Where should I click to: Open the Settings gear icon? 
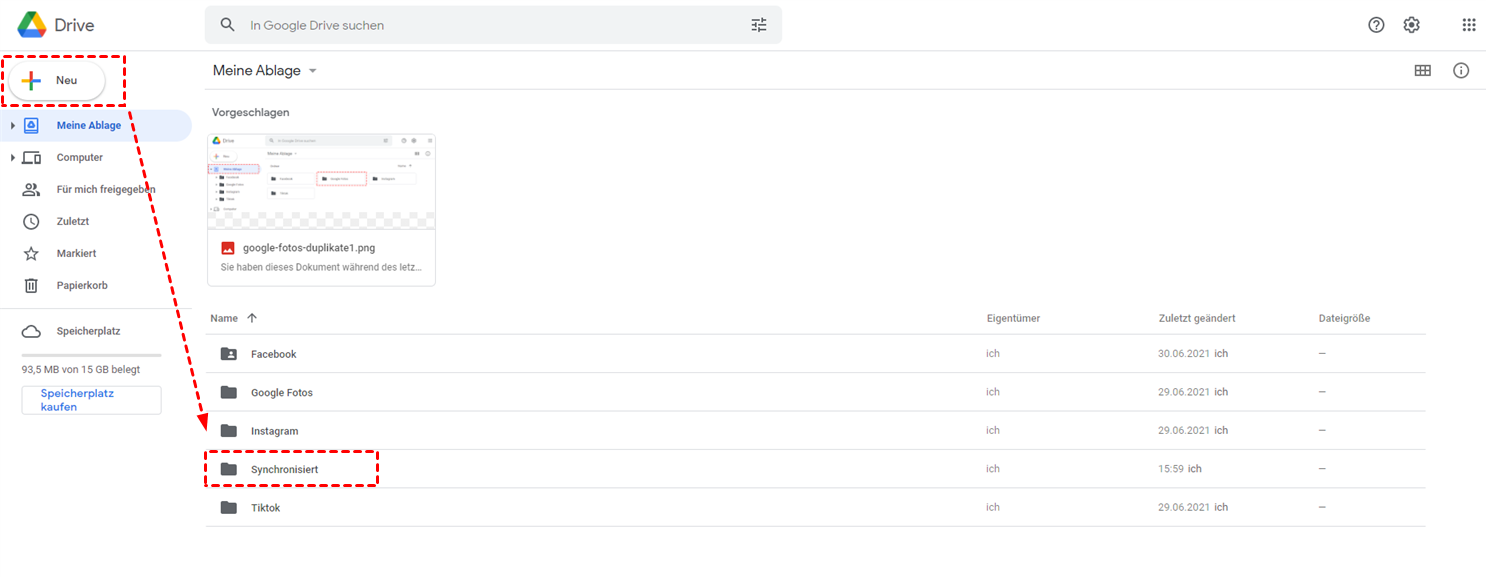(x=1411, y=25)
